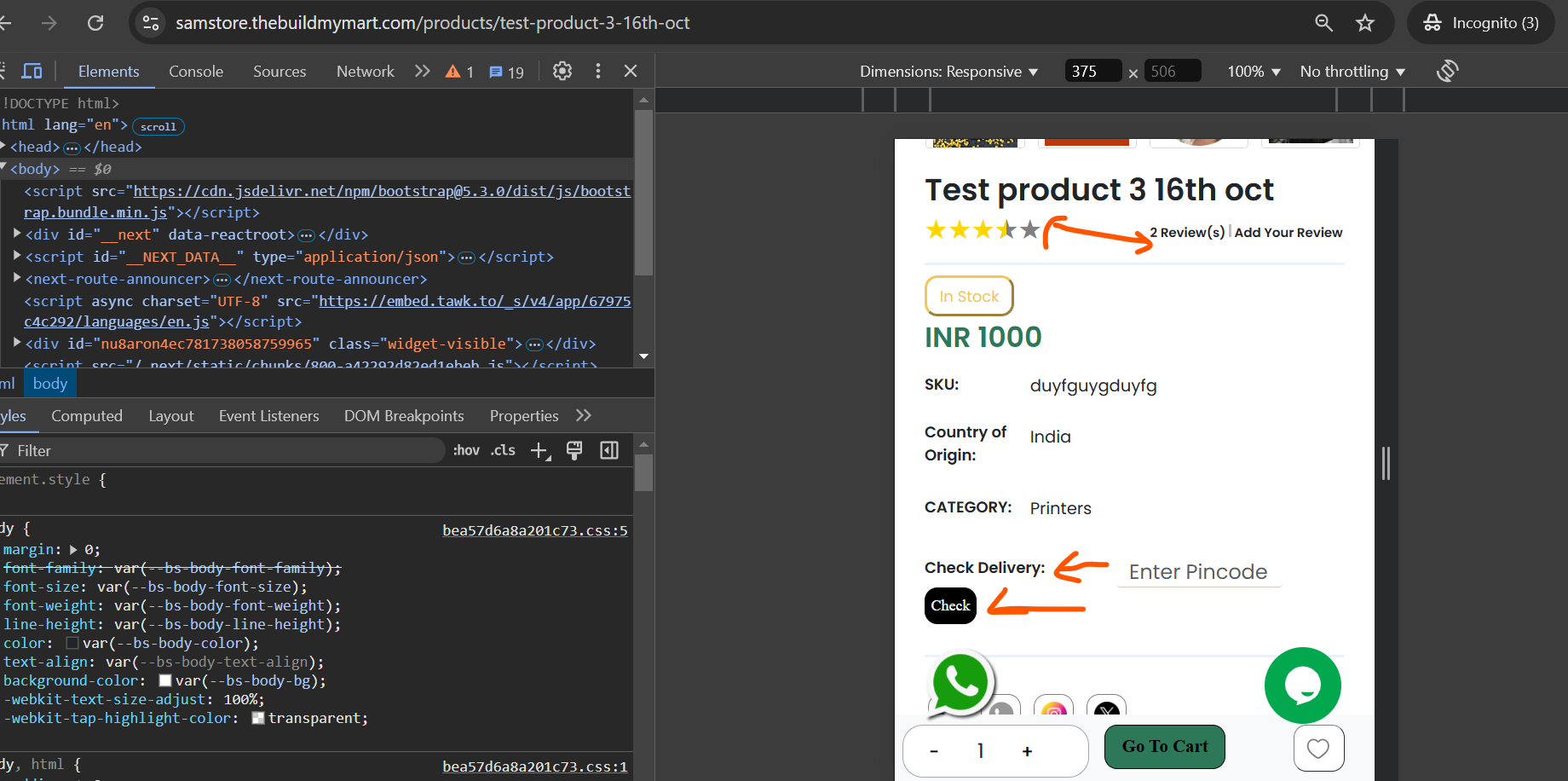Bookmark this page with the star icon
Screen dimensions: 1568x781
[x=1365, y=23]
